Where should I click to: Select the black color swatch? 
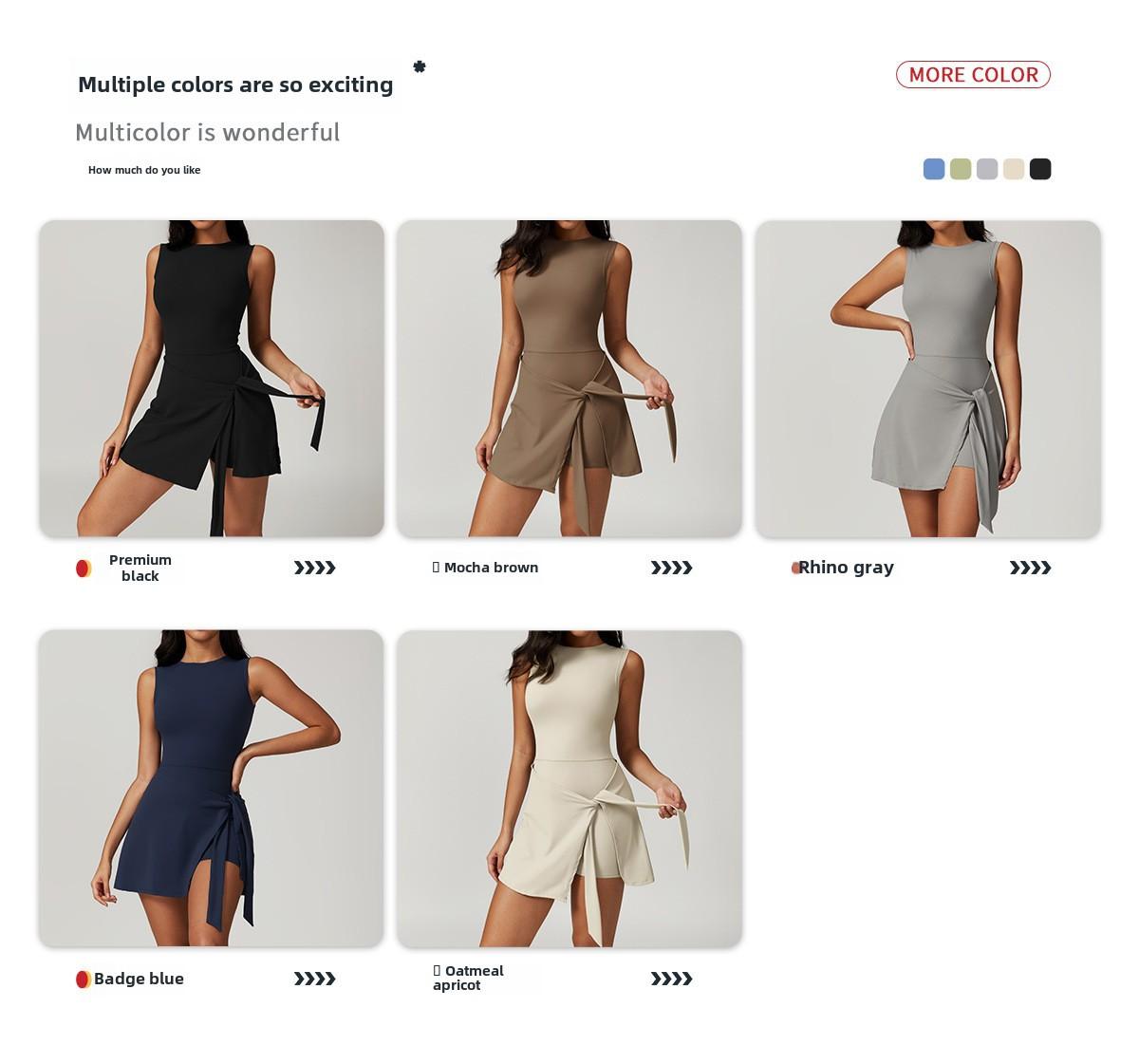[x=1040, y=169]
